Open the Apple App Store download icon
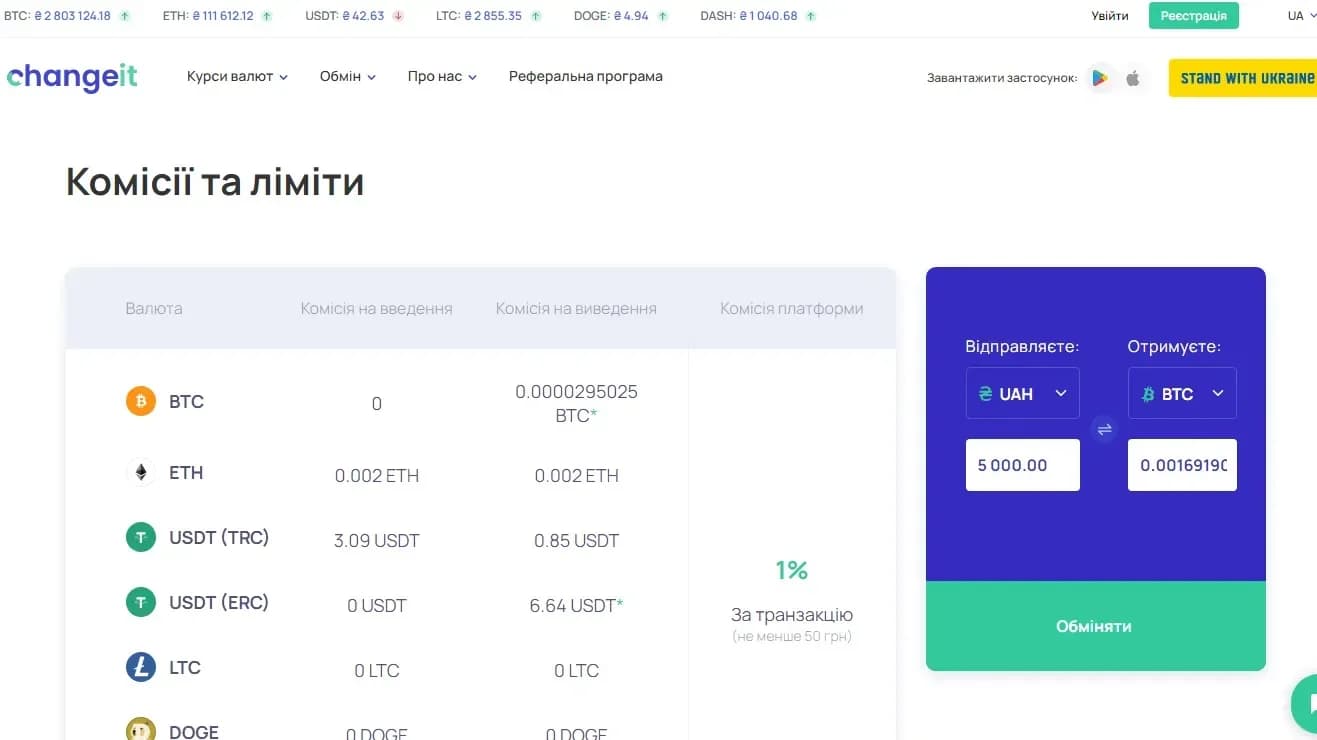 point(1133,78)
